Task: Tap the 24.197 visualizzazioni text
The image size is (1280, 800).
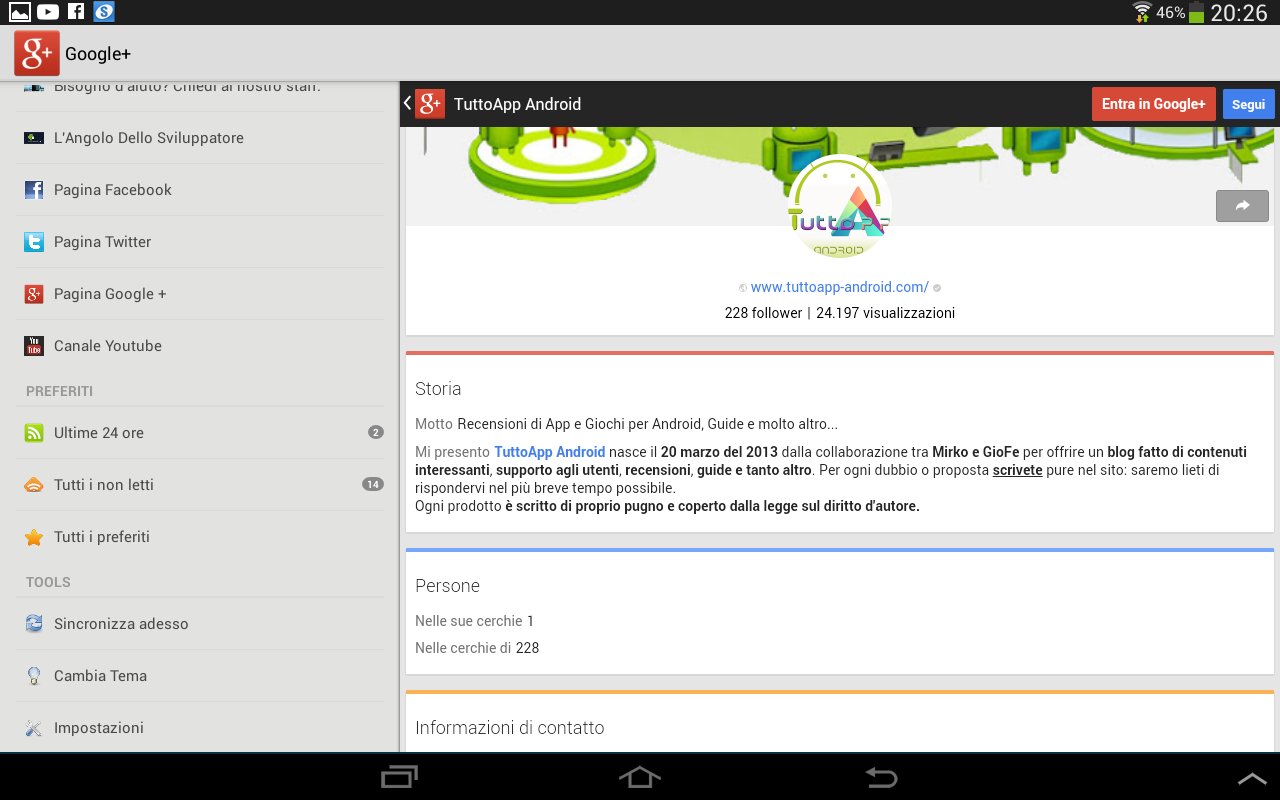Action: tap(885, 313)
